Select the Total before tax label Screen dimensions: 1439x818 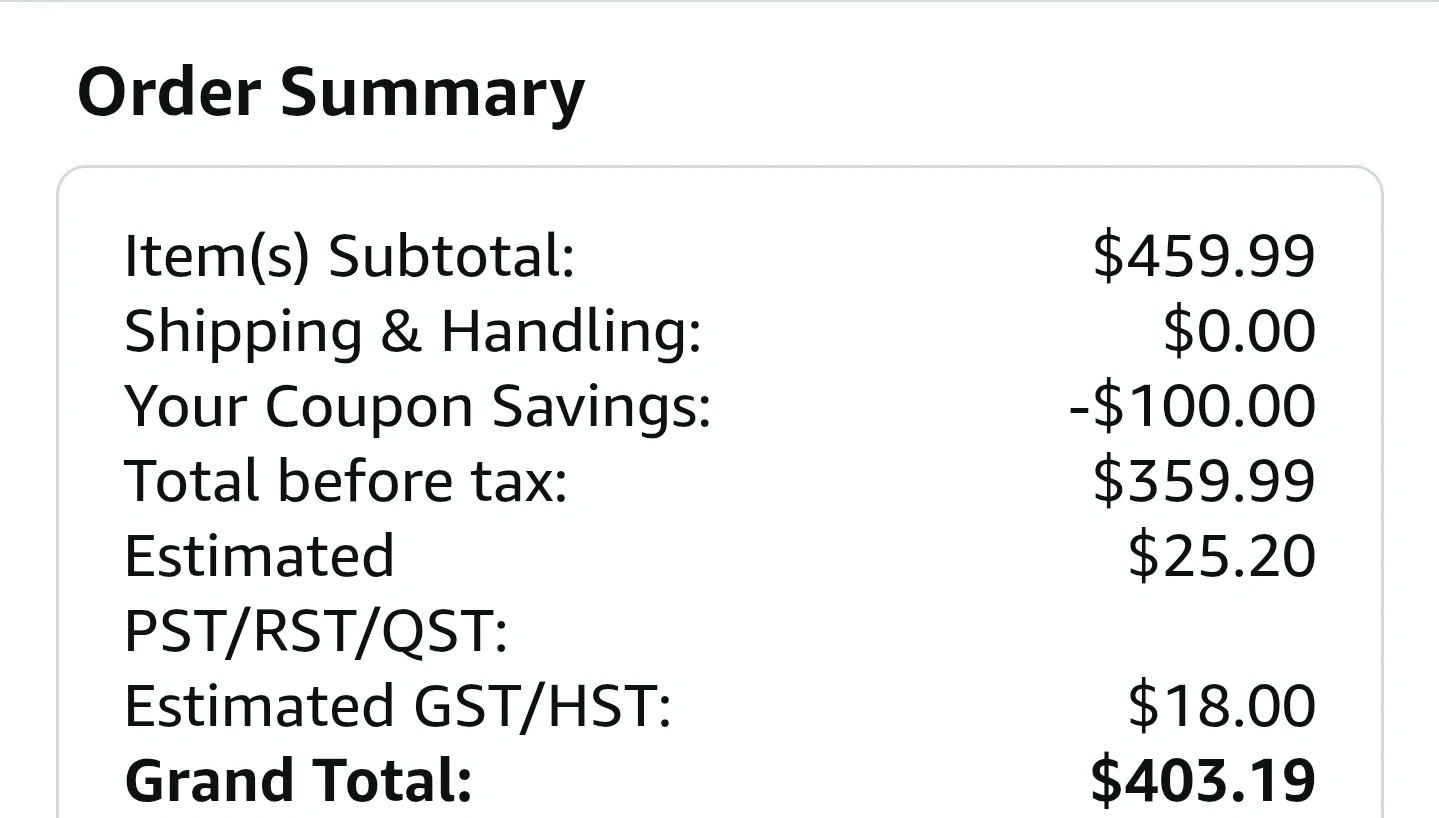click(345, 481)
